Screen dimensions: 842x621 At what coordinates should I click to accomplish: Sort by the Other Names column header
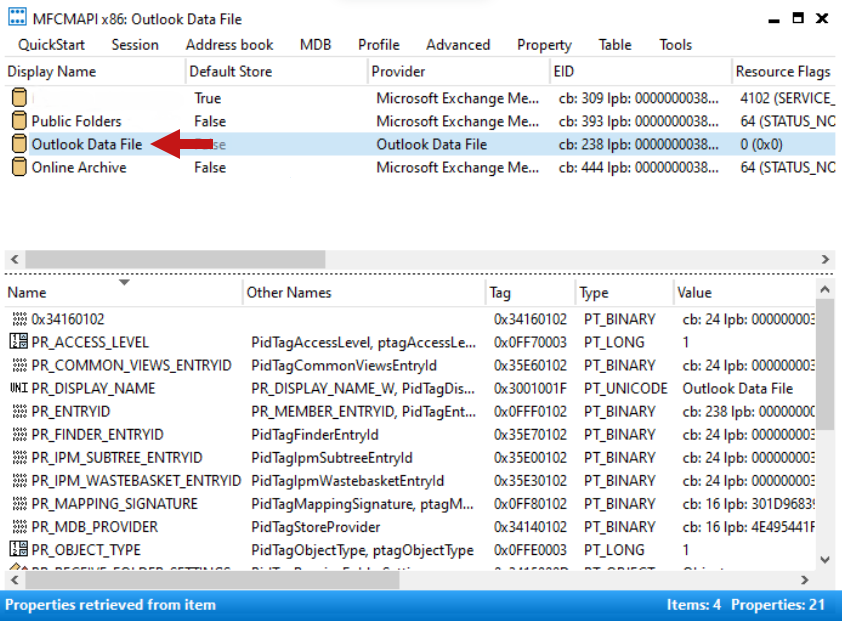coord(364,292)
